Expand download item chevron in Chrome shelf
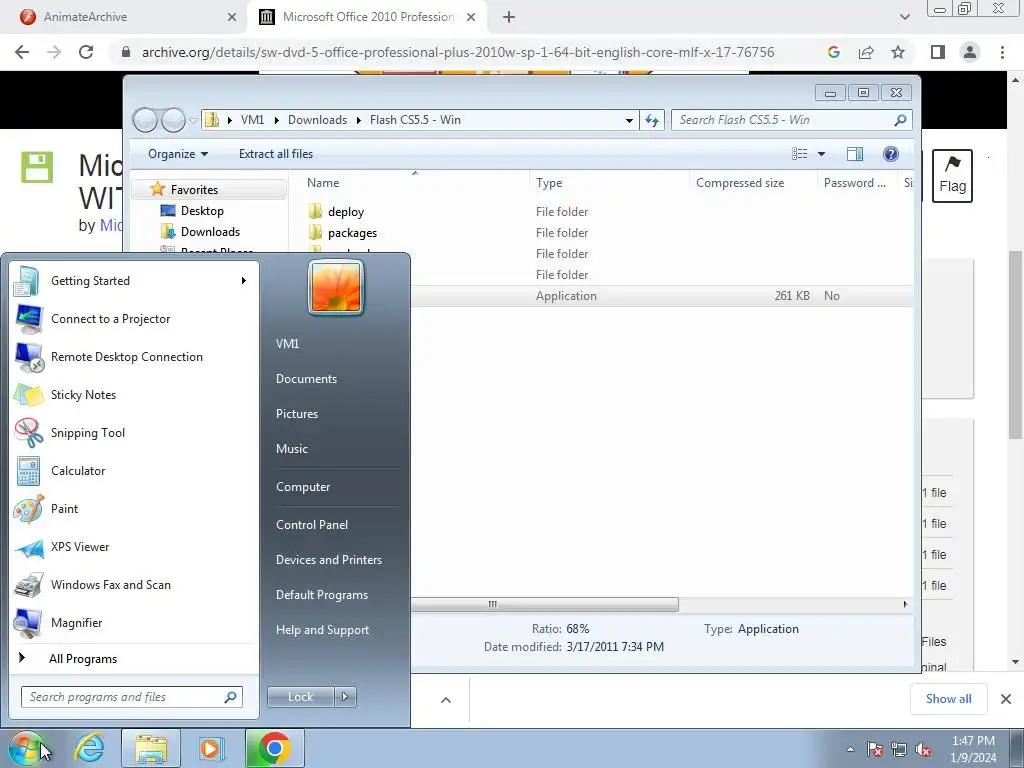Screen dimensions: 1024x768 pyautogui.click(x=445, y=700)
